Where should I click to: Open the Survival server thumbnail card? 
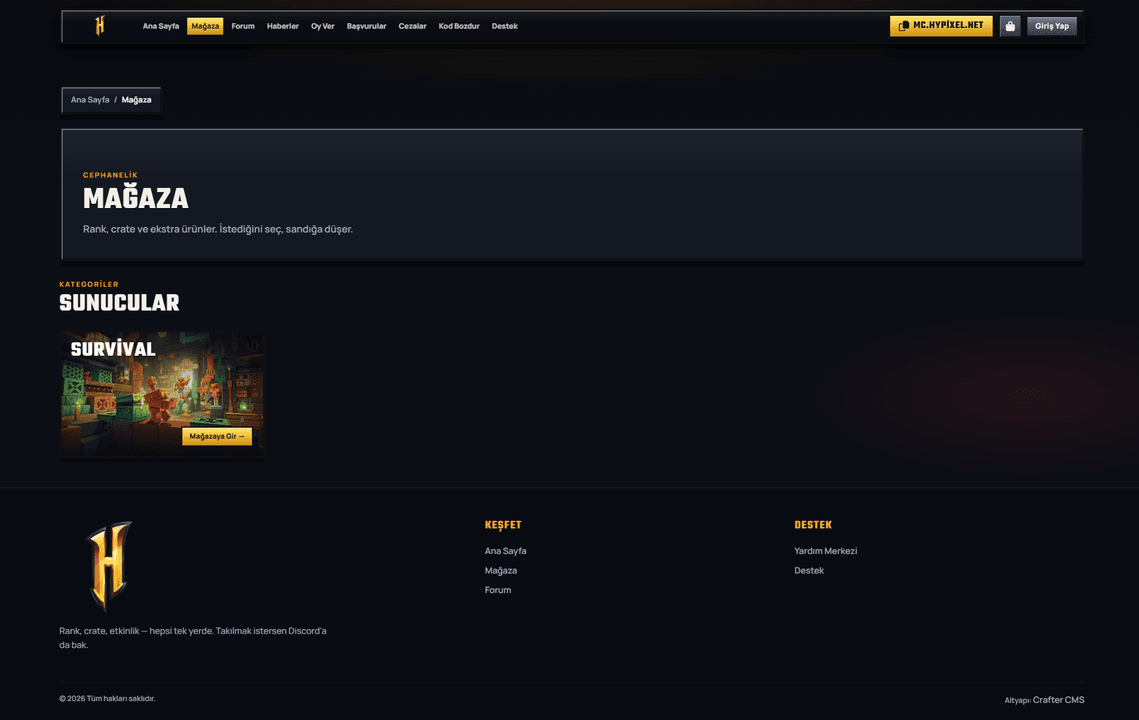(x=162, y=395)
